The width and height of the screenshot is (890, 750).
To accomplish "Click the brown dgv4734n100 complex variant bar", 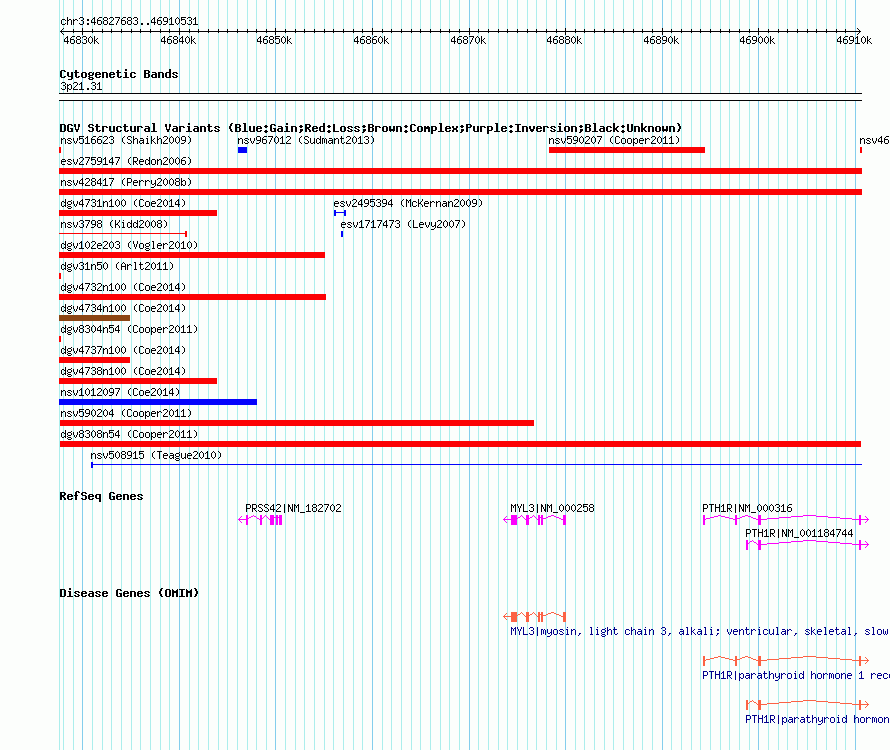I will coord(94,318).
